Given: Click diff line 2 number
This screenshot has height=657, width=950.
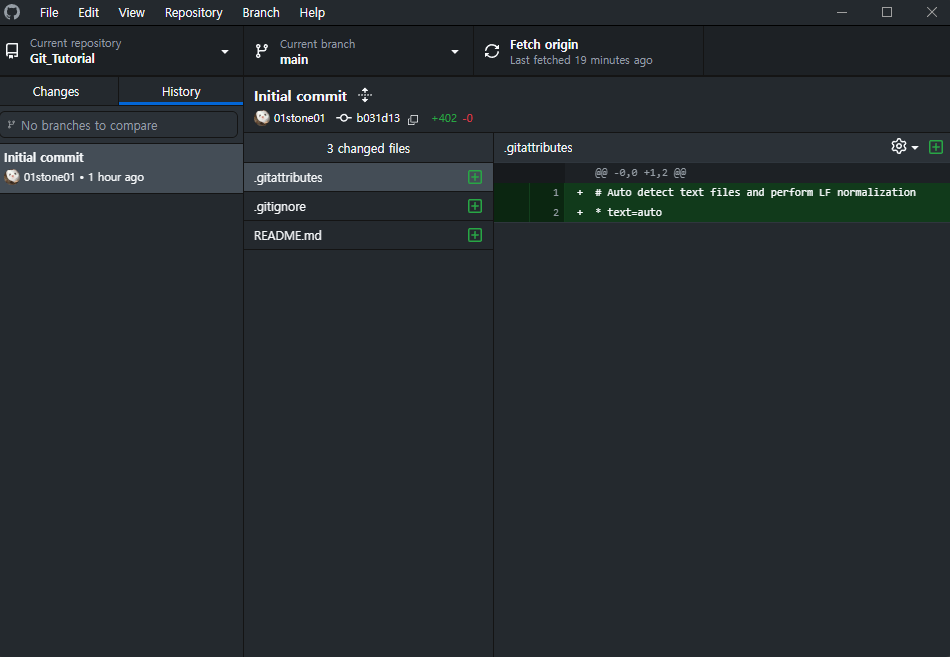Looking at the screenshot, I should (556, 213).
